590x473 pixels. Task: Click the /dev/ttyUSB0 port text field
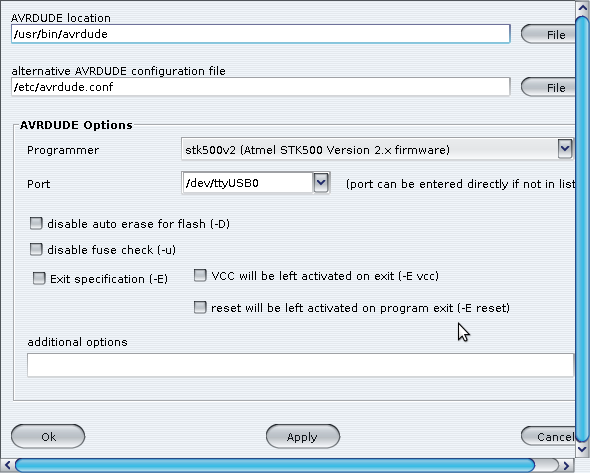click(x=248, y=183)
